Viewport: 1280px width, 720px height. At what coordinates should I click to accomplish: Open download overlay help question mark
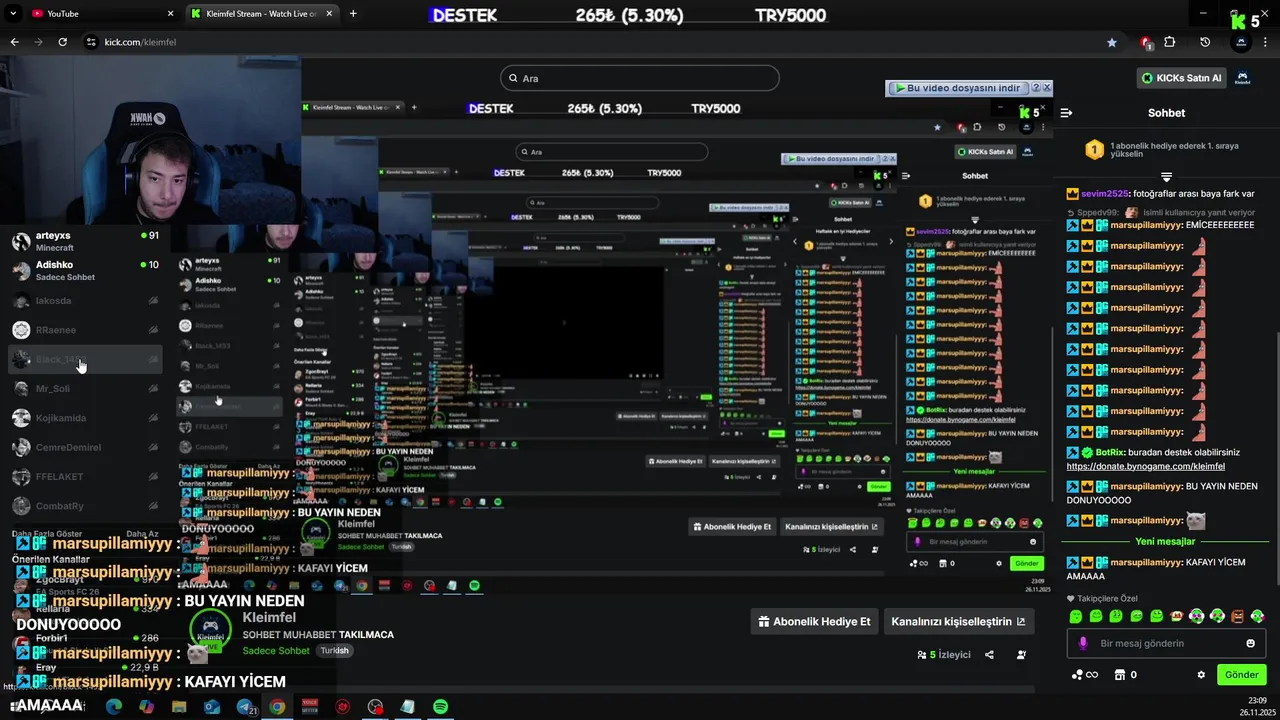point(1036,88)
